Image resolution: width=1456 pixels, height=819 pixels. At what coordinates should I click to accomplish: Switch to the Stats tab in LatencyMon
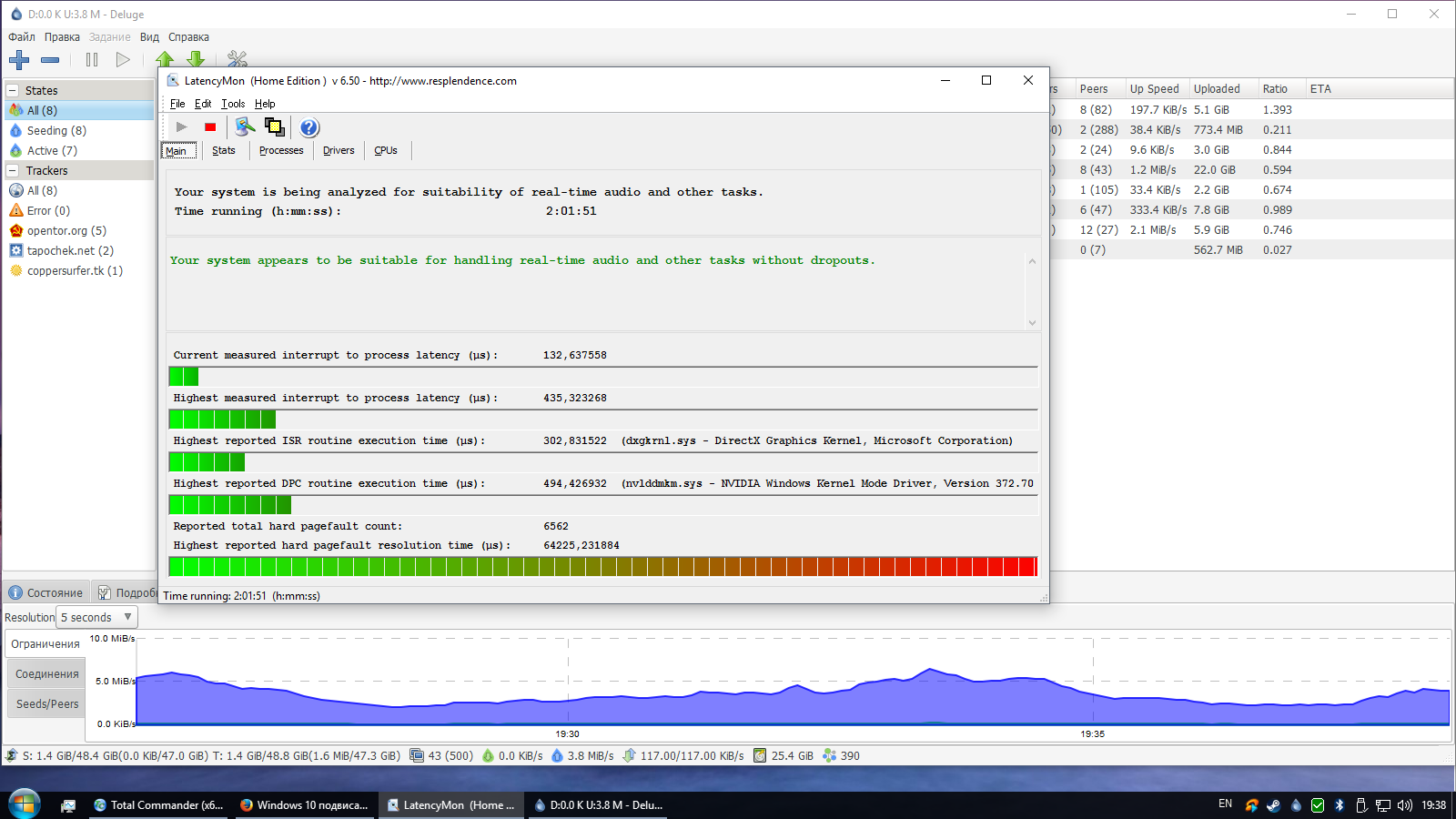pos(224,151)
